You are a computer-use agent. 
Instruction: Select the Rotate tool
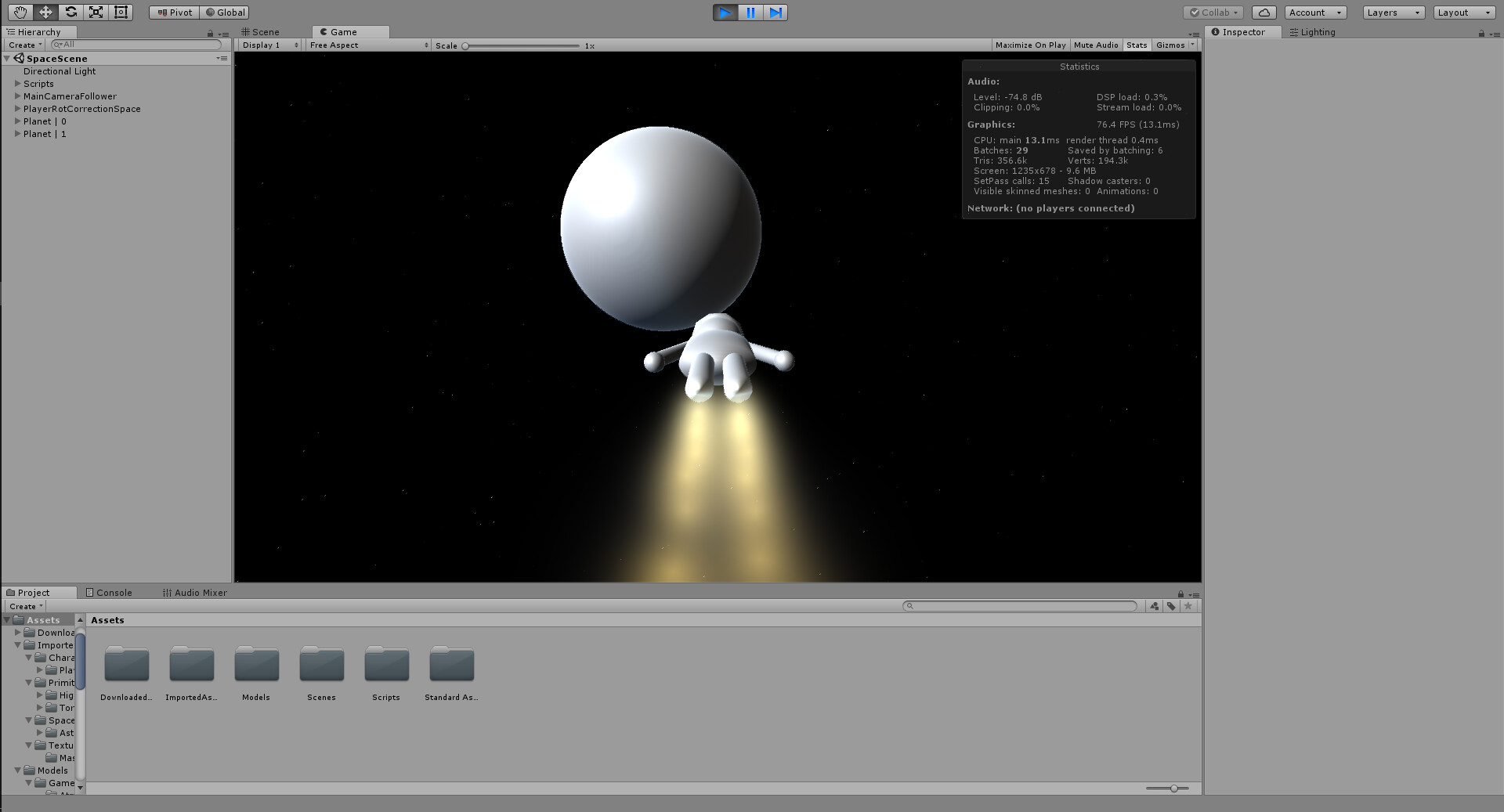(70, 12)
